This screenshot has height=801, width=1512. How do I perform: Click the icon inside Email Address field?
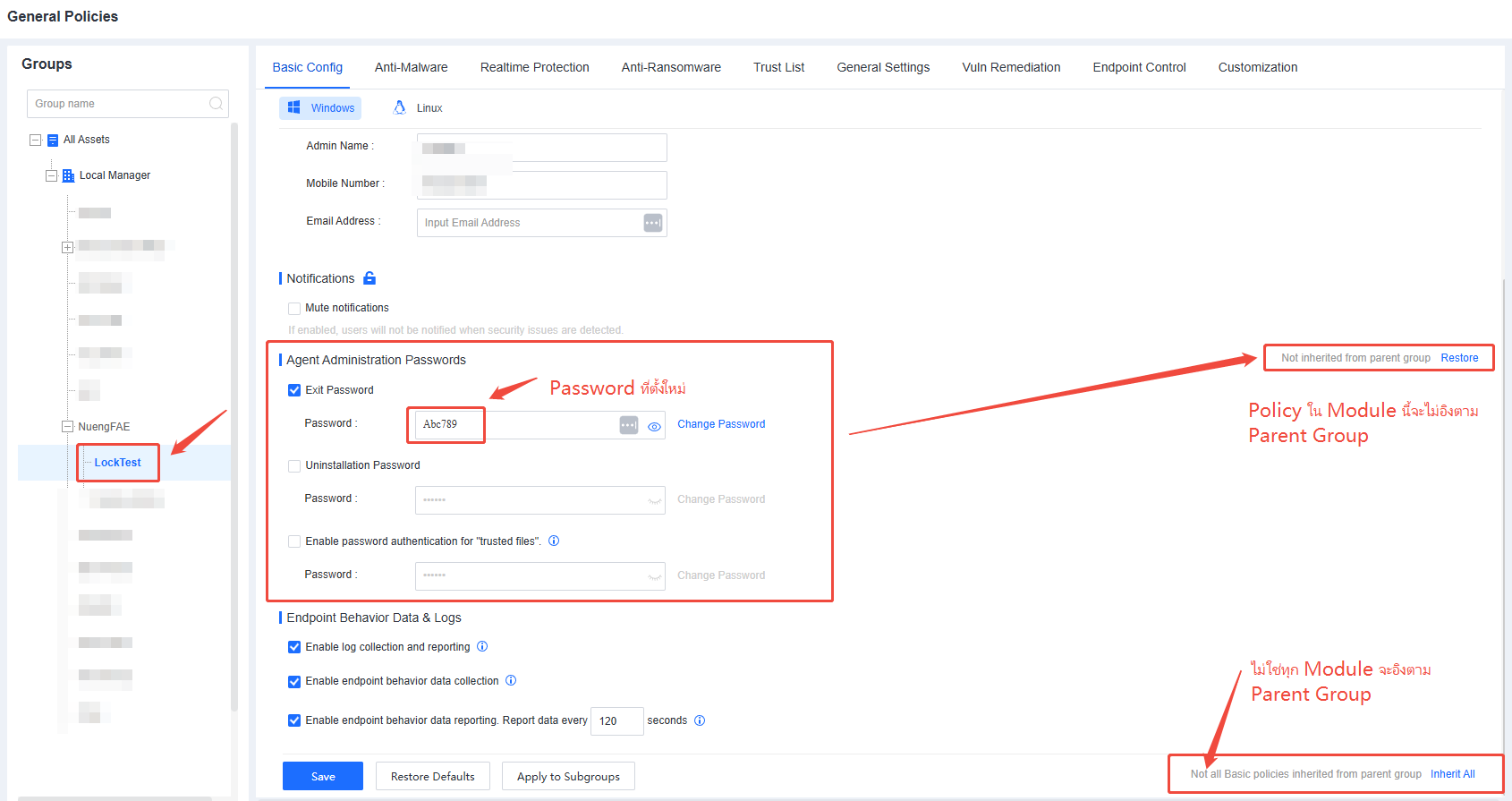[653, 223]
